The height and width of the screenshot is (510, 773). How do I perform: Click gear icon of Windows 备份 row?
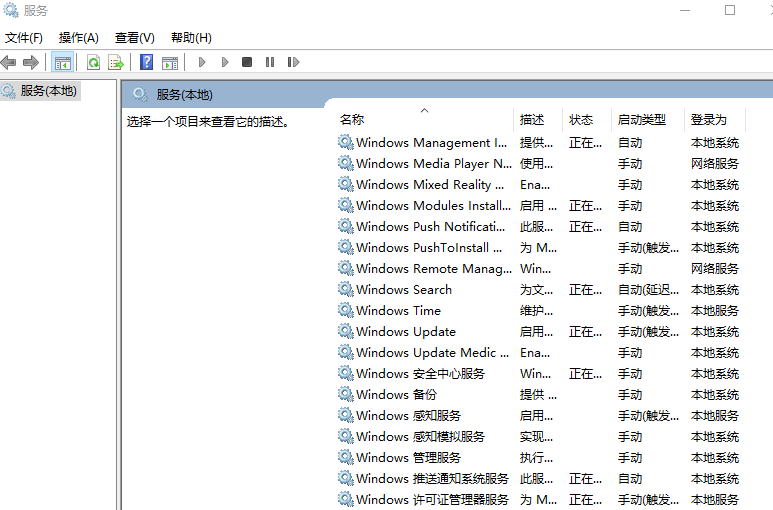[x=346, y=394]
